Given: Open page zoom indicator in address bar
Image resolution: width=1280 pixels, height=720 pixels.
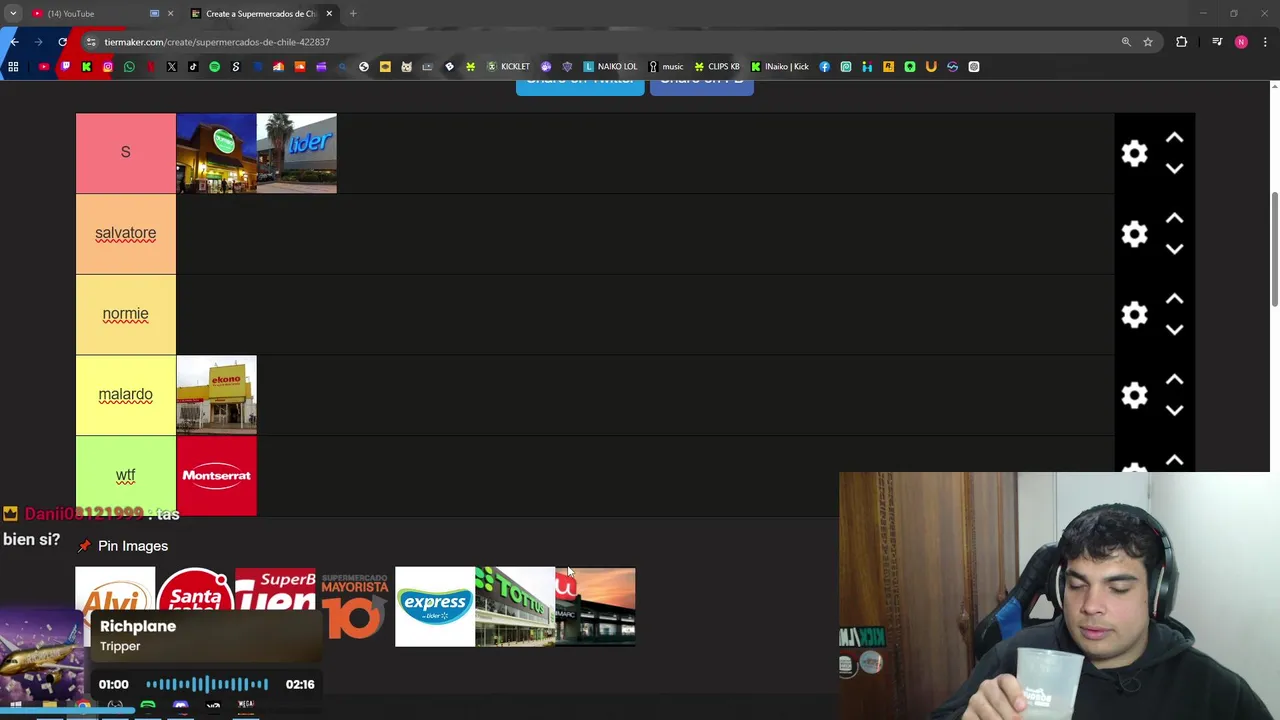Looking at the screenshot, I should [1126, 42].
